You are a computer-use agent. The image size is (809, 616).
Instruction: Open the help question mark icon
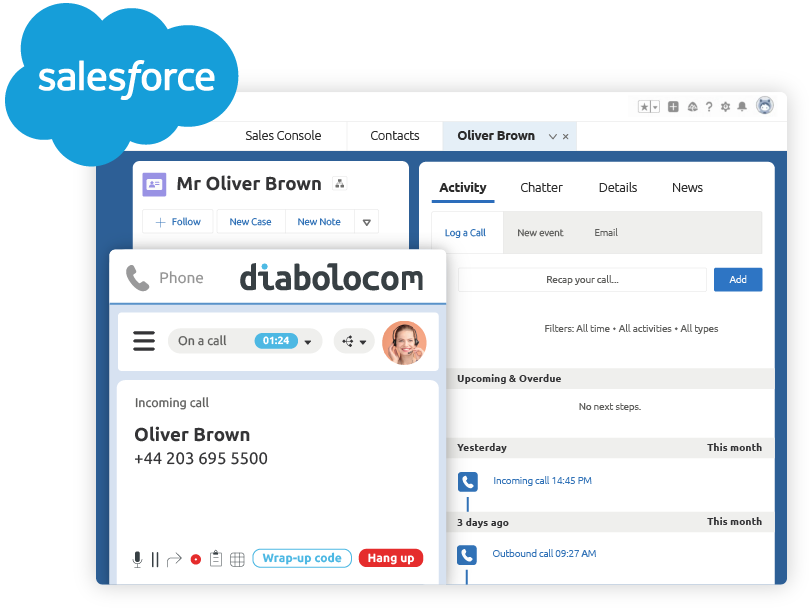(x=709, y=107)
